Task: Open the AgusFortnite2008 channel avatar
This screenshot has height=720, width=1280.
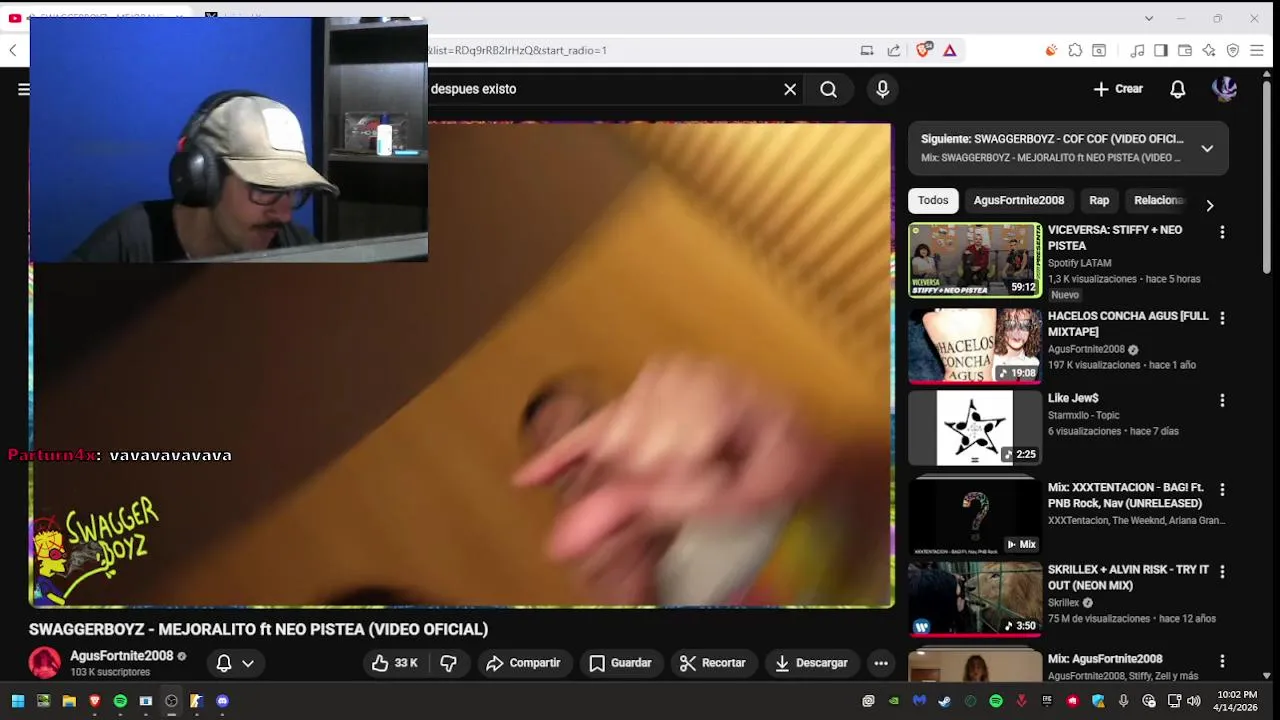Action: click(x=45, y=663)
